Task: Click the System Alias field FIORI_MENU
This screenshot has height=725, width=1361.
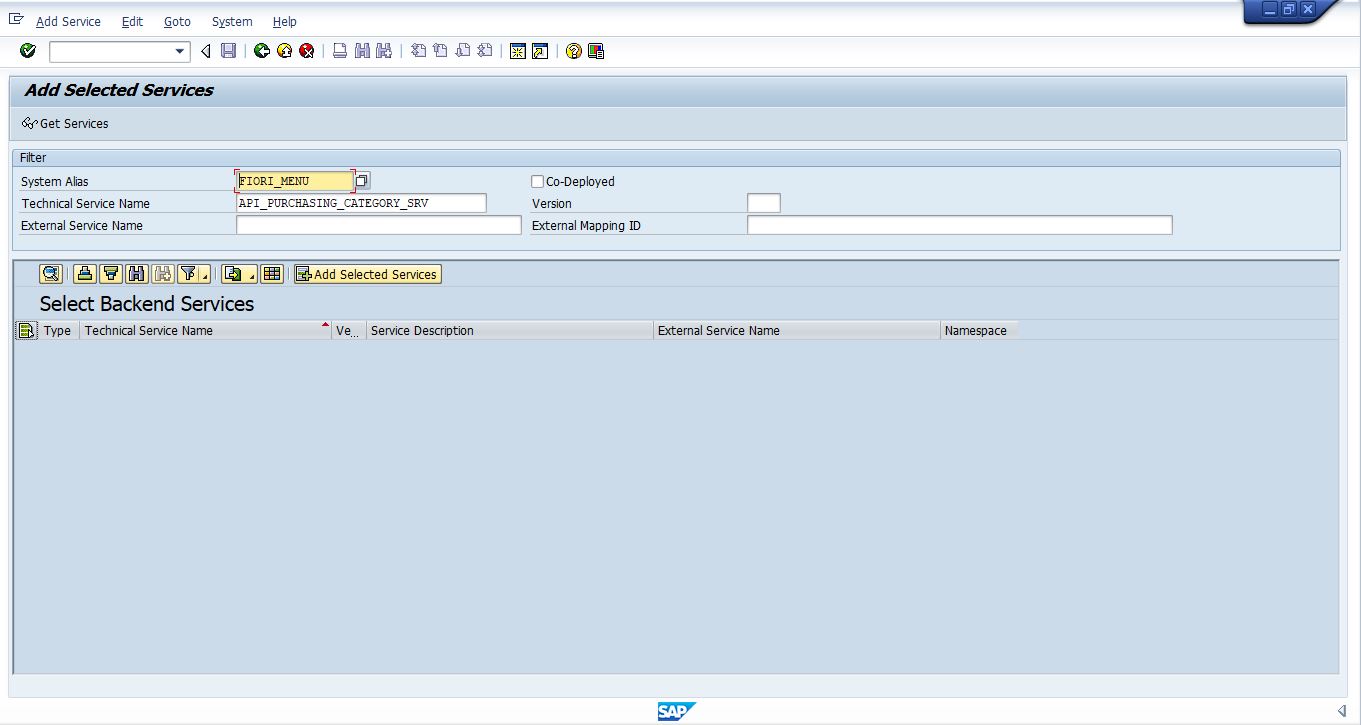Action: pos(295,181)
